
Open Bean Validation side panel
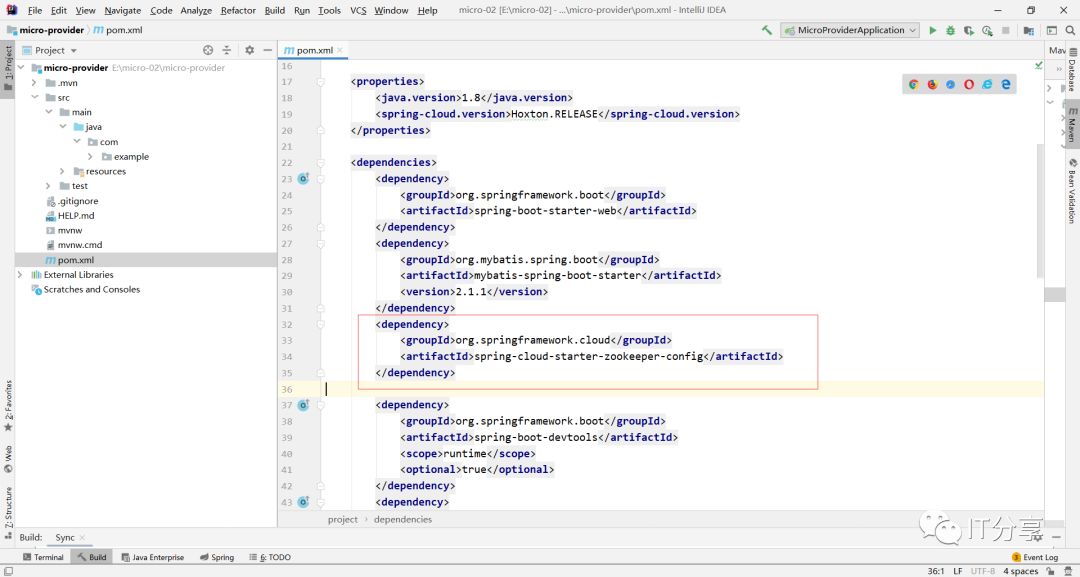click(x=1072, y=191)
